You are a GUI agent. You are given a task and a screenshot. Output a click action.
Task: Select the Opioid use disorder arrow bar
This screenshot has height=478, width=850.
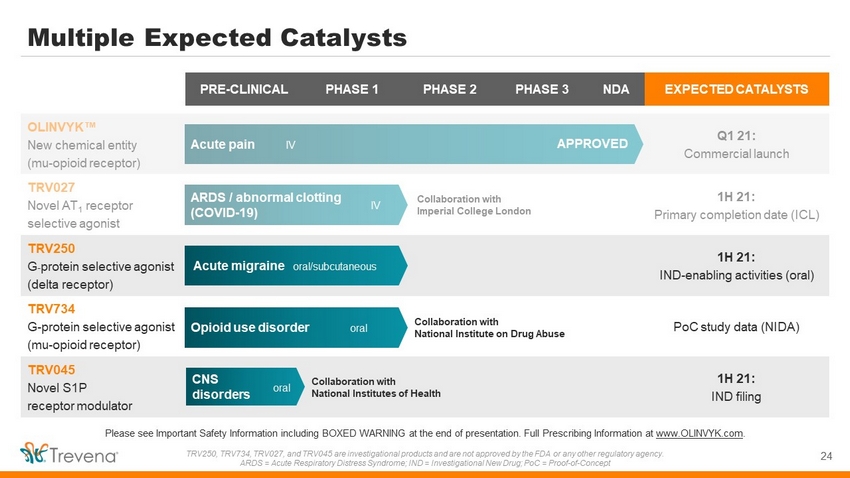[295, 327]
